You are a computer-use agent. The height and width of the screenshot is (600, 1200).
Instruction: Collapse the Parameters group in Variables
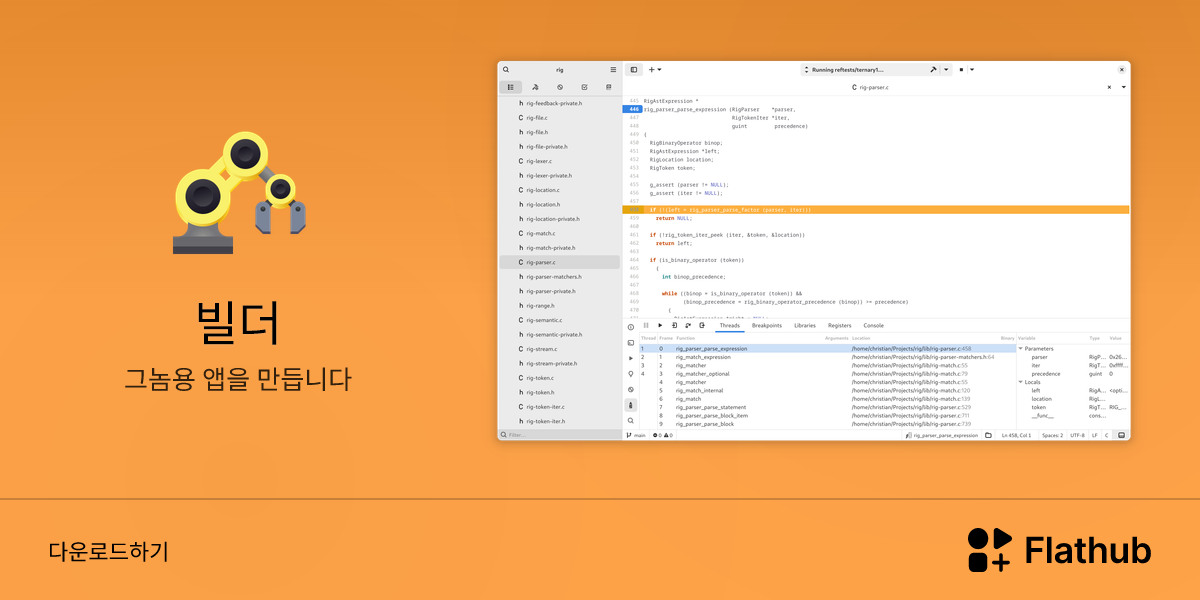pyautogui.click(x=1021, y=348)
